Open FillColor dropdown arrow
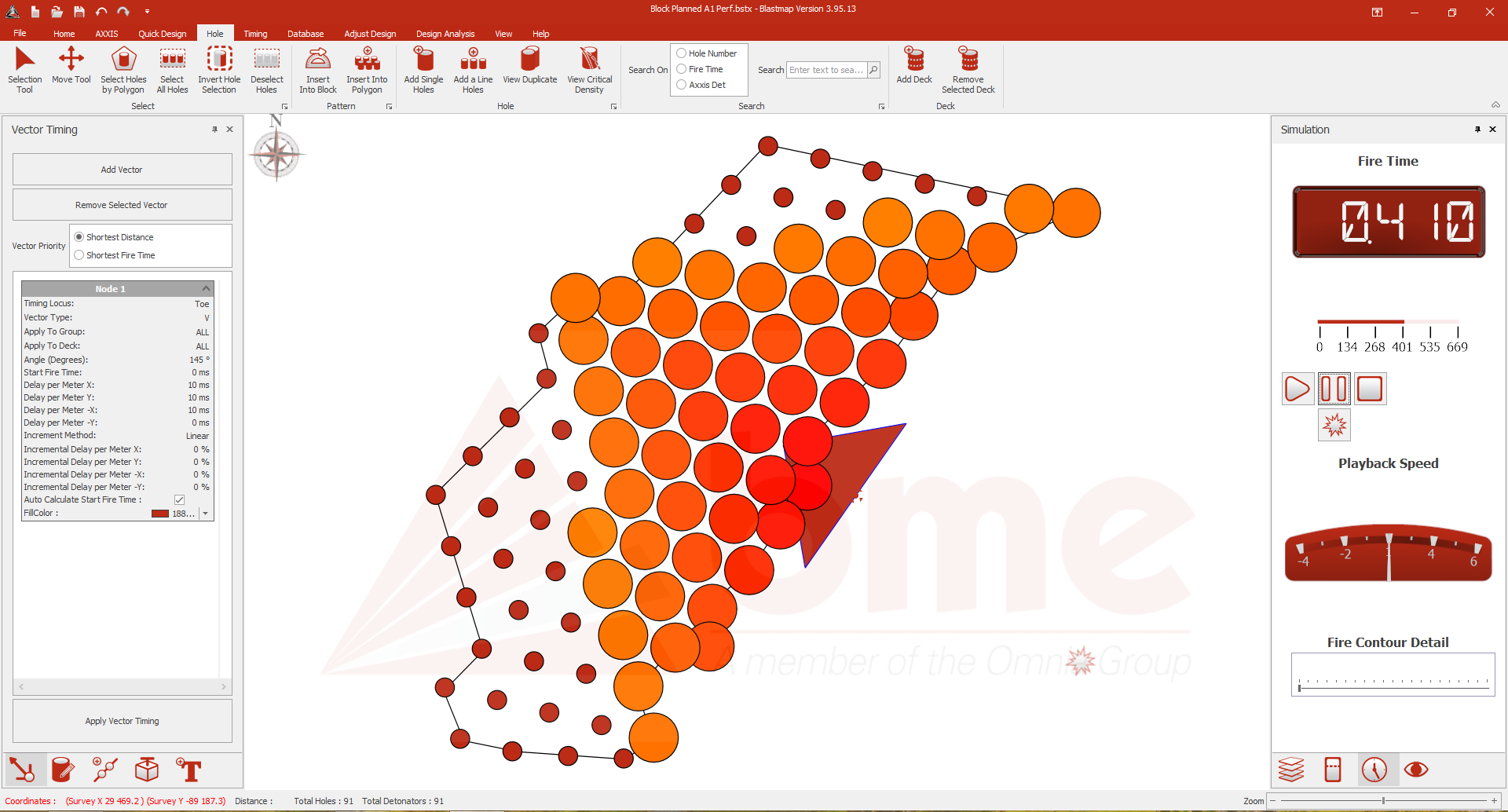 click(205, 514)
